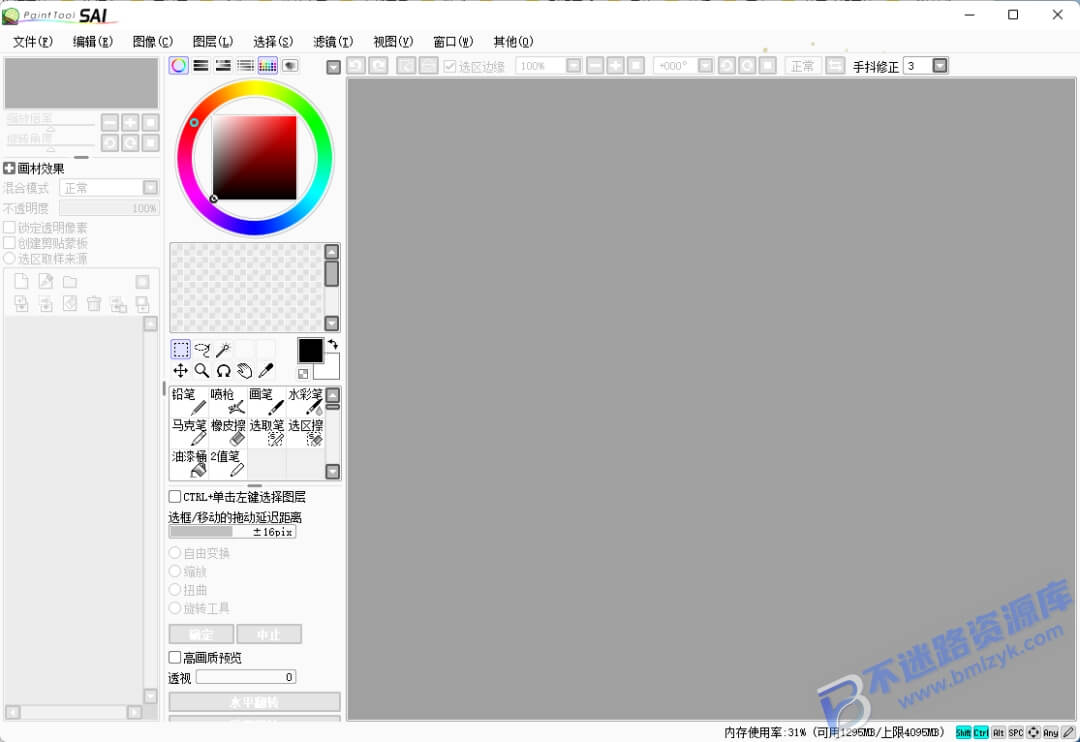The height and width of the screenshot is (742, 1080).
Task: Open the +000° rotation angle dropdown
Action: [705, 65]
